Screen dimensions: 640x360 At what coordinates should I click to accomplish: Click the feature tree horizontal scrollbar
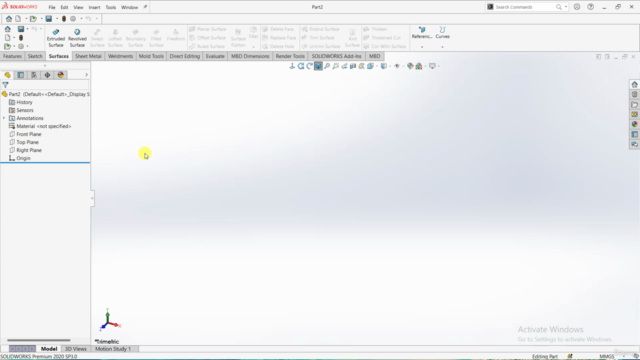pyautogui.click(x=39, y=340)
